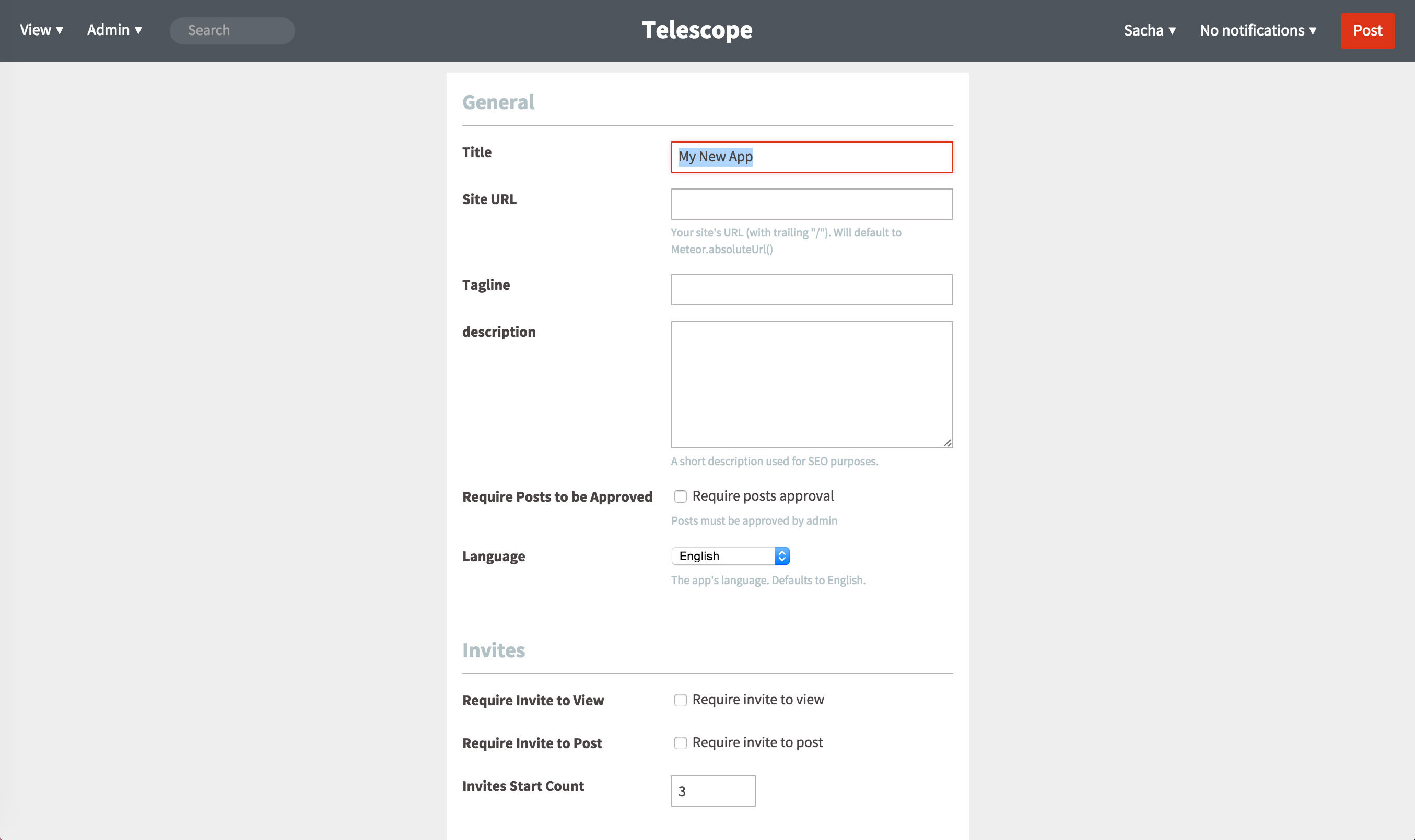Grab the description textarea resize handle
1415x840 pixels.
[948, 443]
